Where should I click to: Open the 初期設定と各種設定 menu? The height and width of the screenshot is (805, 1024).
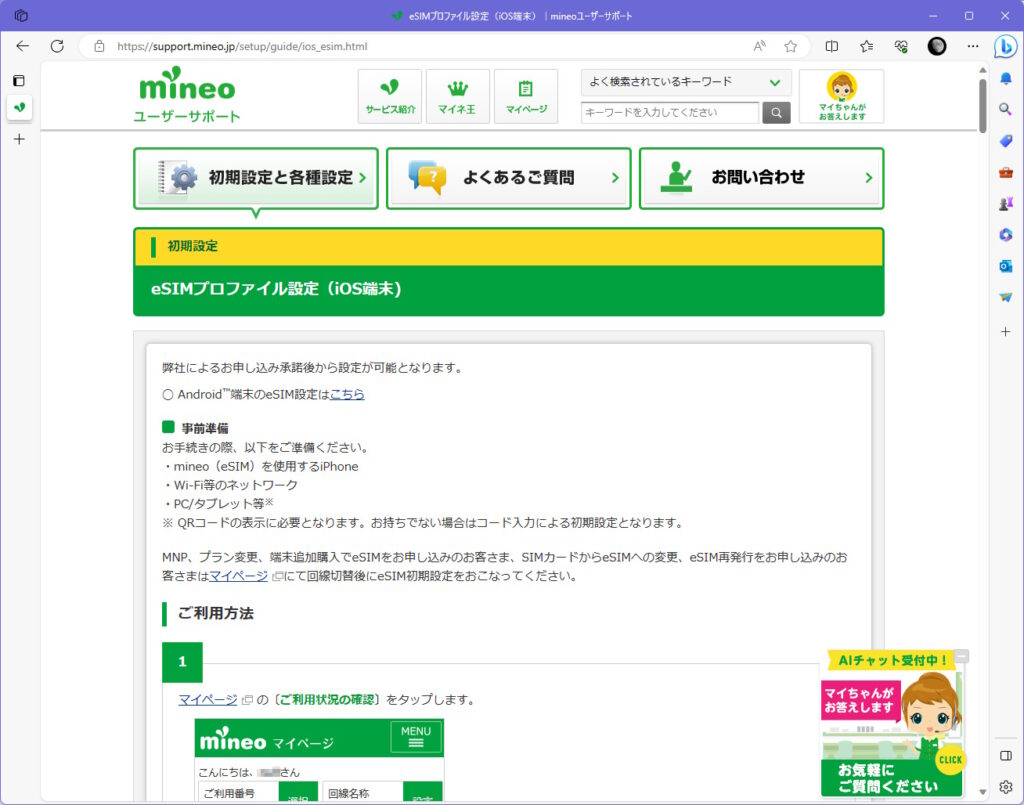click(256, 178)
